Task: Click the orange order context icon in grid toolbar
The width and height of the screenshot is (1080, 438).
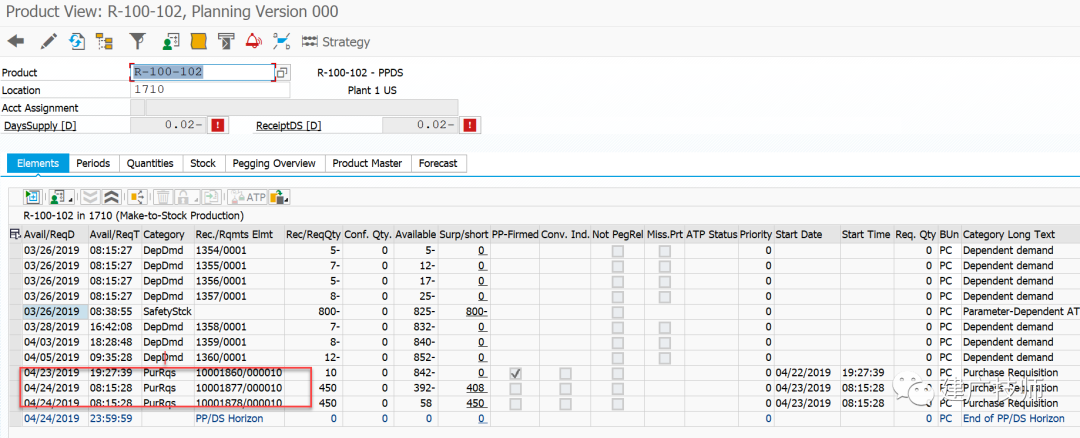Action: [136, 197]
